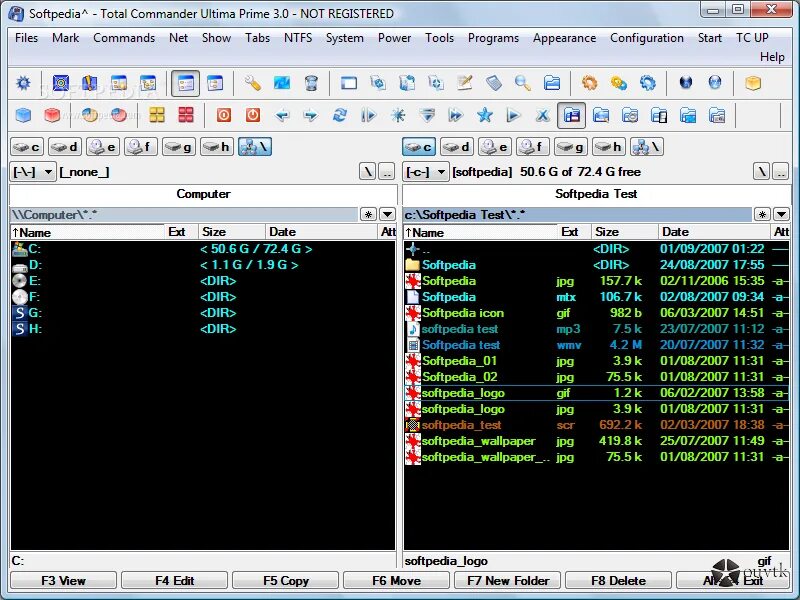Sort left panel by Name column header
This screenshot has width=800, height=600.
coord(88,232)
